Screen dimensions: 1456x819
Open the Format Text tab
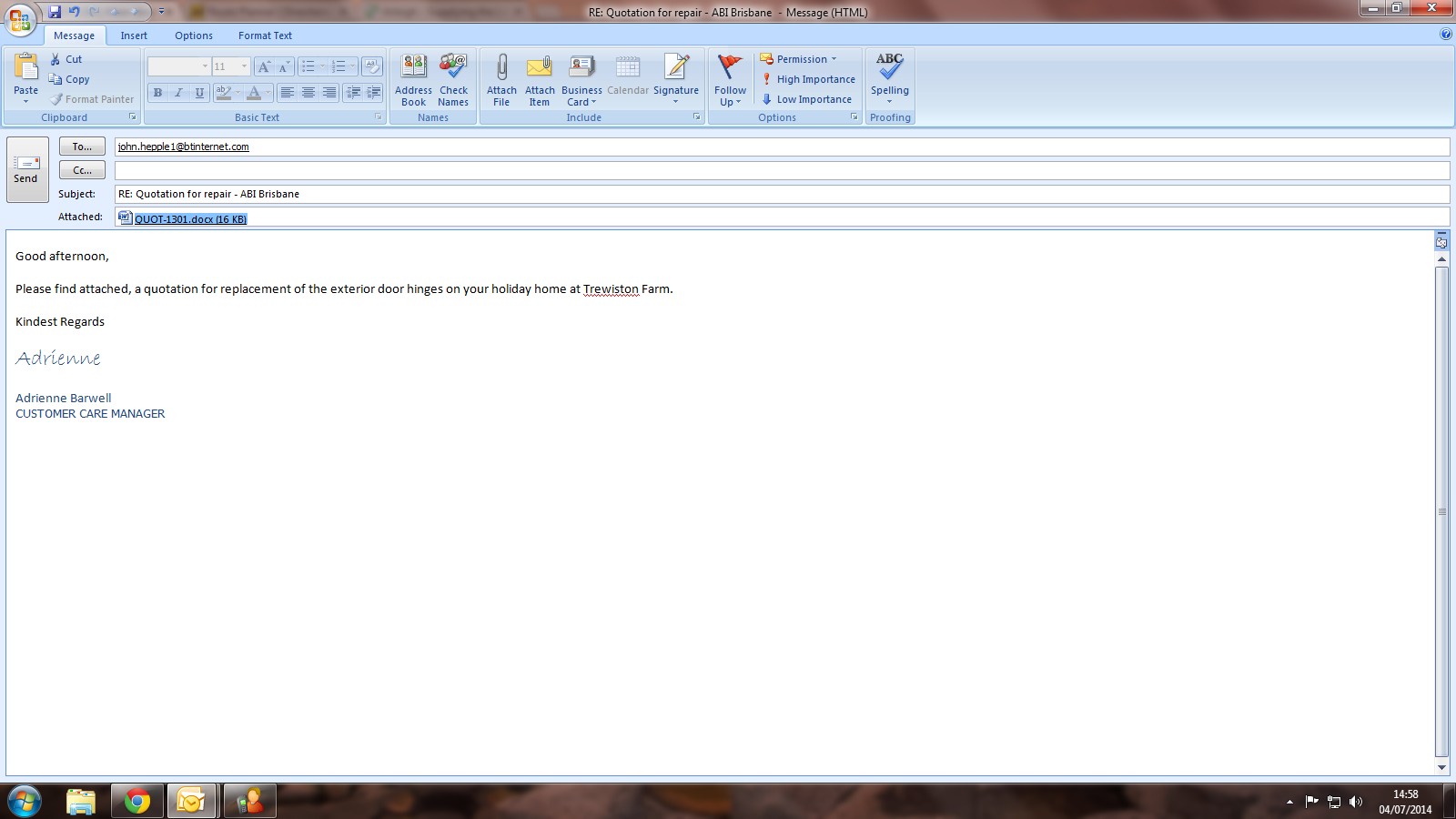[x=265, y=35]
